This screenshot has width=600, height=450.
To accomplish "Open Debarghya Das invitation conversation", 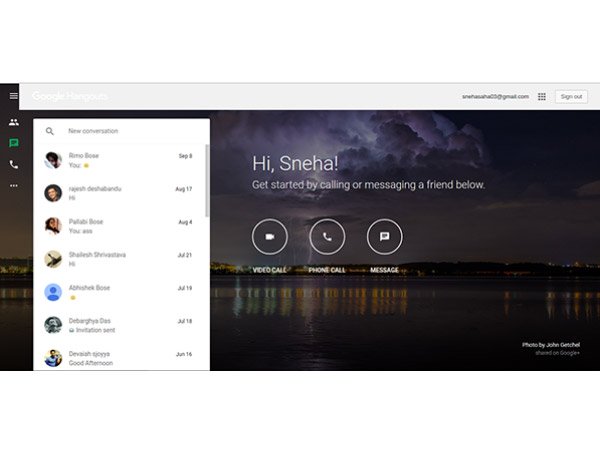I will pyautogui.click(x=120, y=325).
